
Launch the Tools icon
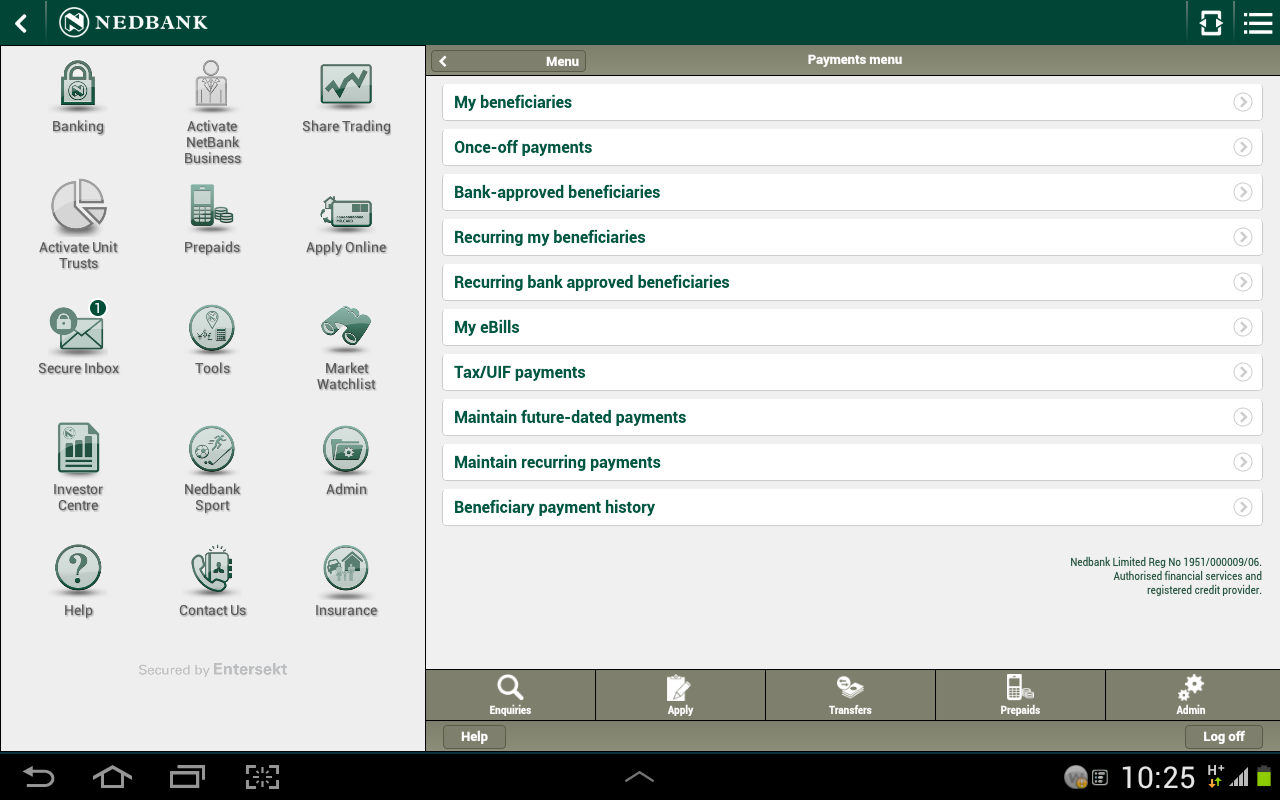[x=212, y=328]
